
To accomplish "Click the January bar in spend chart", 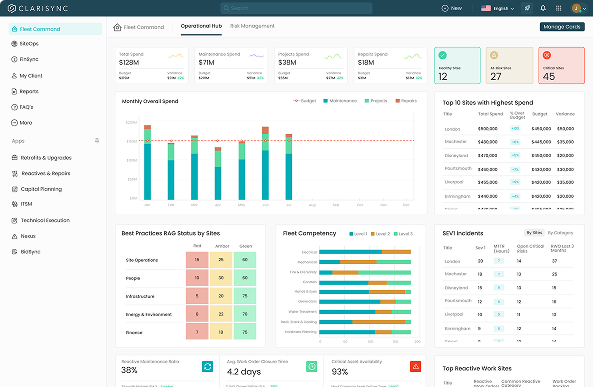I will click(x=147, y=162).
